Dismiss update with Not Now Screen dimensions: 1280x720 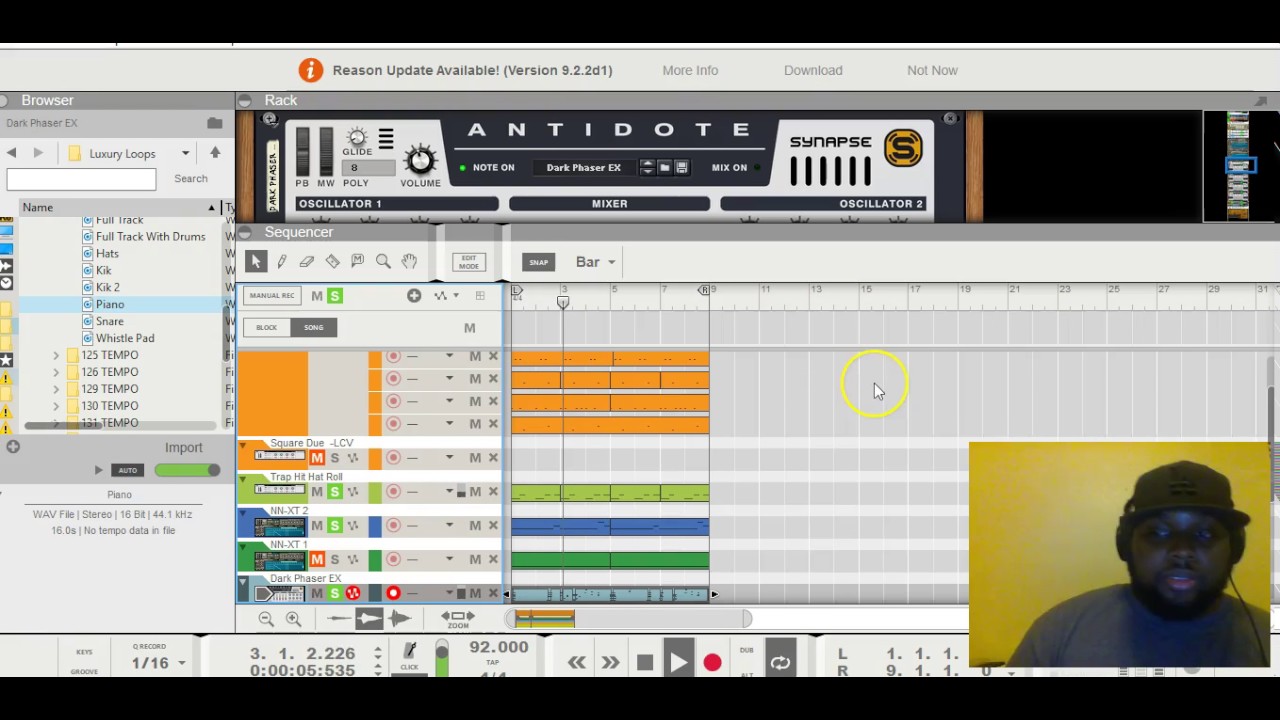932,70
